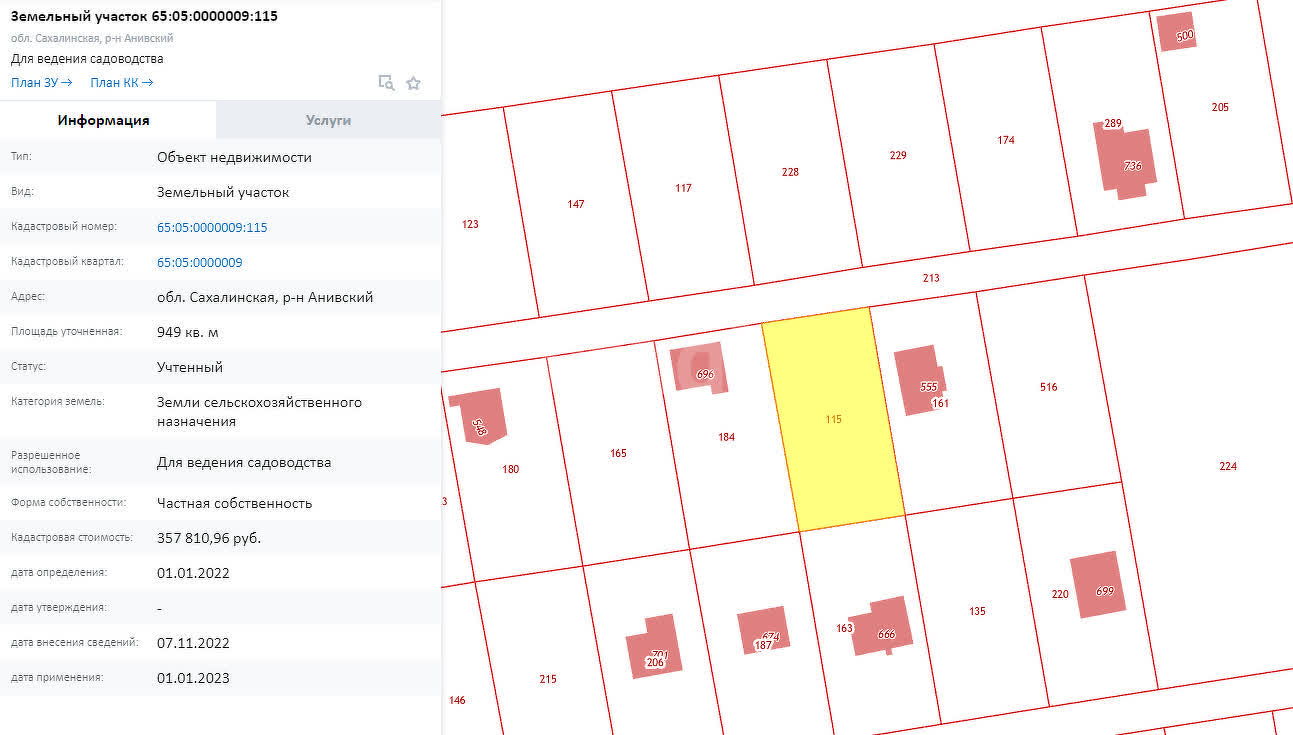
Task: Click land parcel 516
Action: [x=1048, y=387]
